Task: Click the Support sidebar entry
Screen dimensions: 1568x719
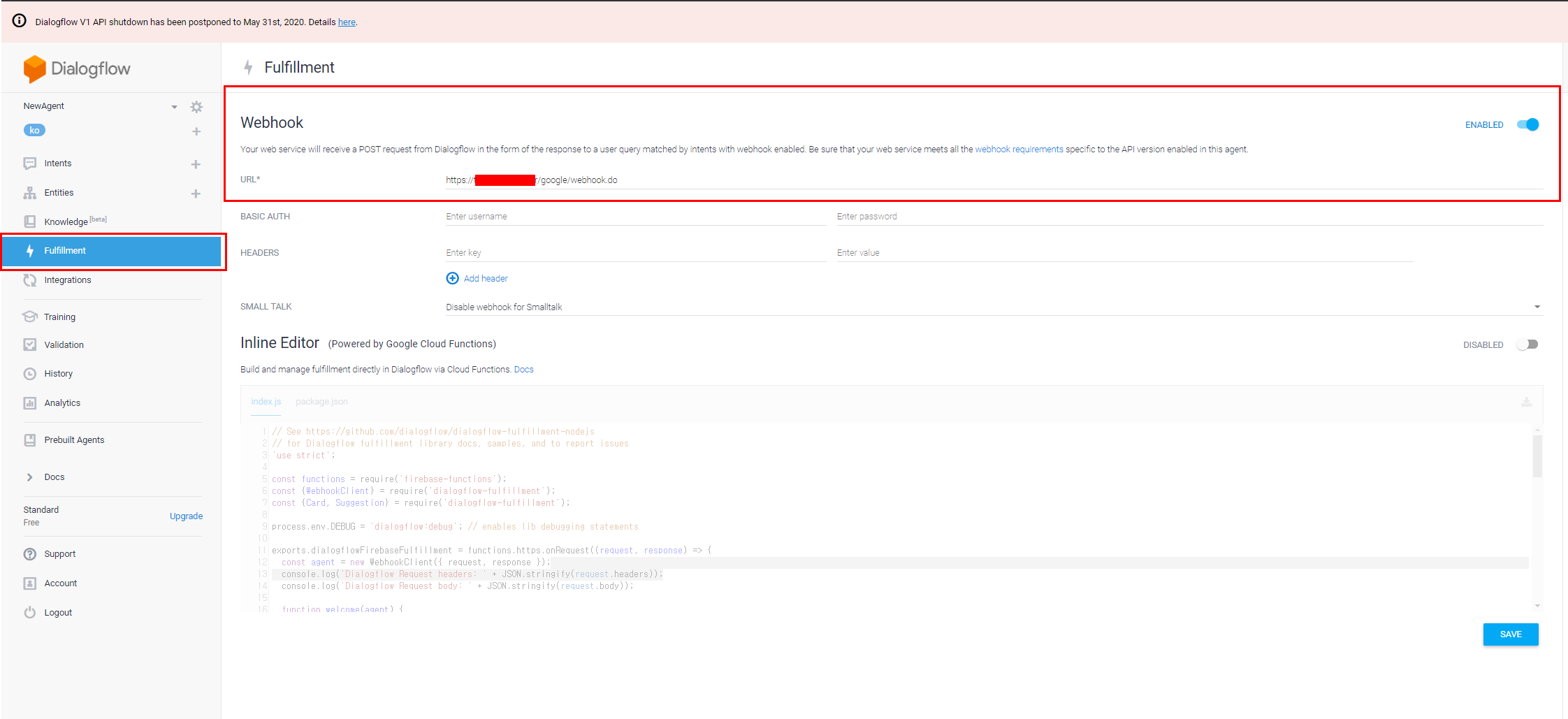Action: click(60, 554)
